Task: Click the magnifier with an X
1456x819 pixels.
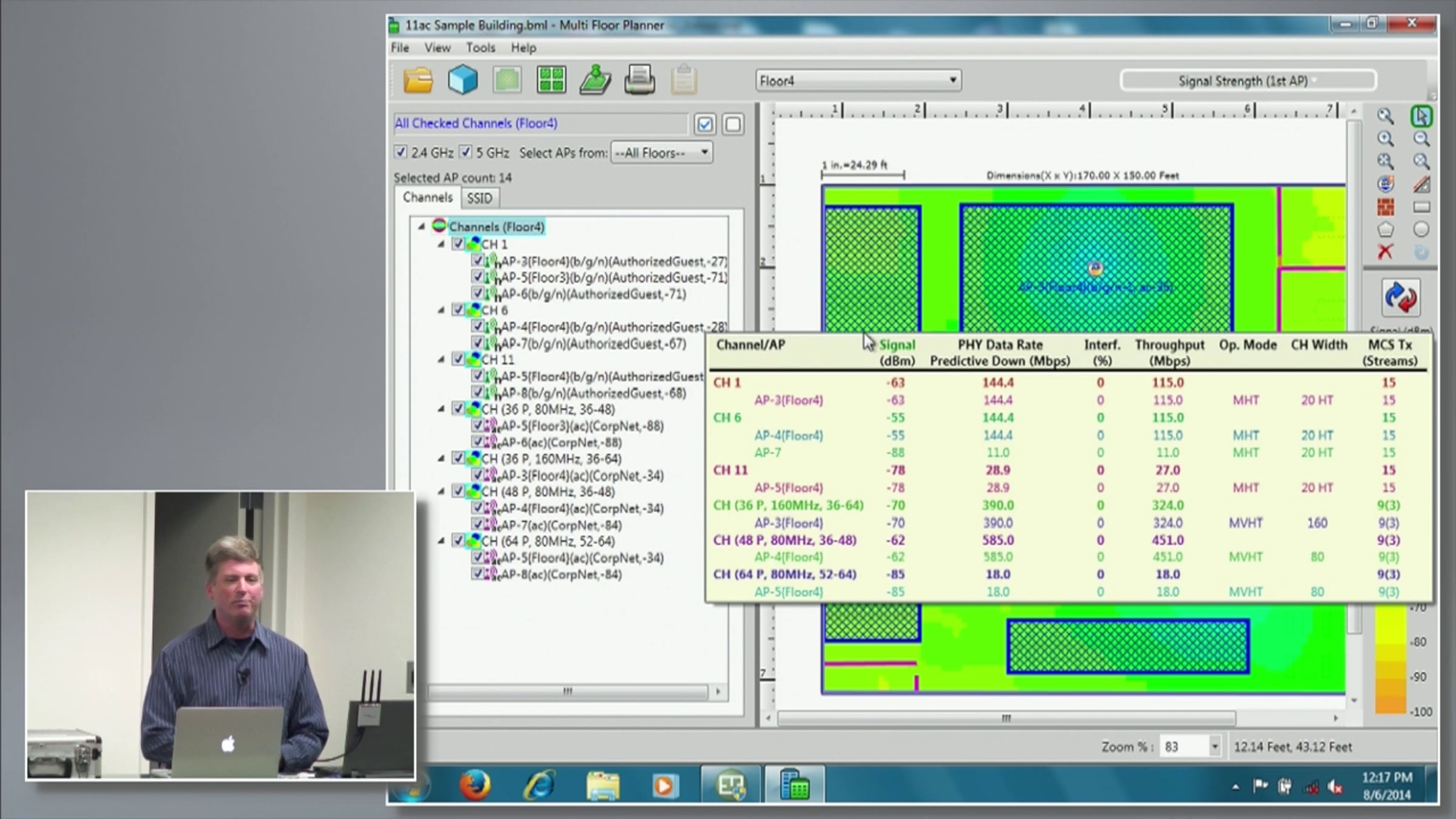Action: (x=1421, y=161)
